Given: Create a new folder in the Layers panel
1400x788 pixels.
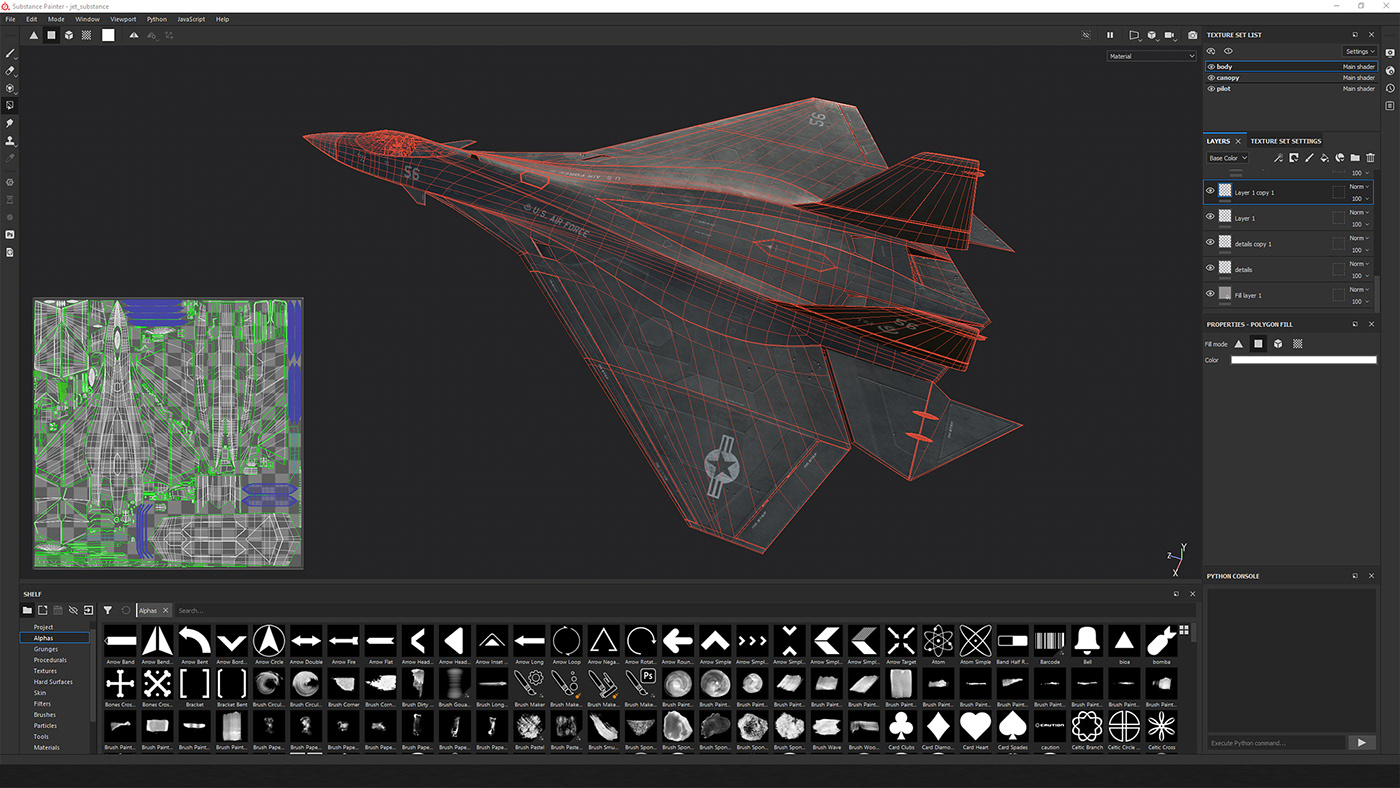Looking at the screenshot, I should [1355, 158].
